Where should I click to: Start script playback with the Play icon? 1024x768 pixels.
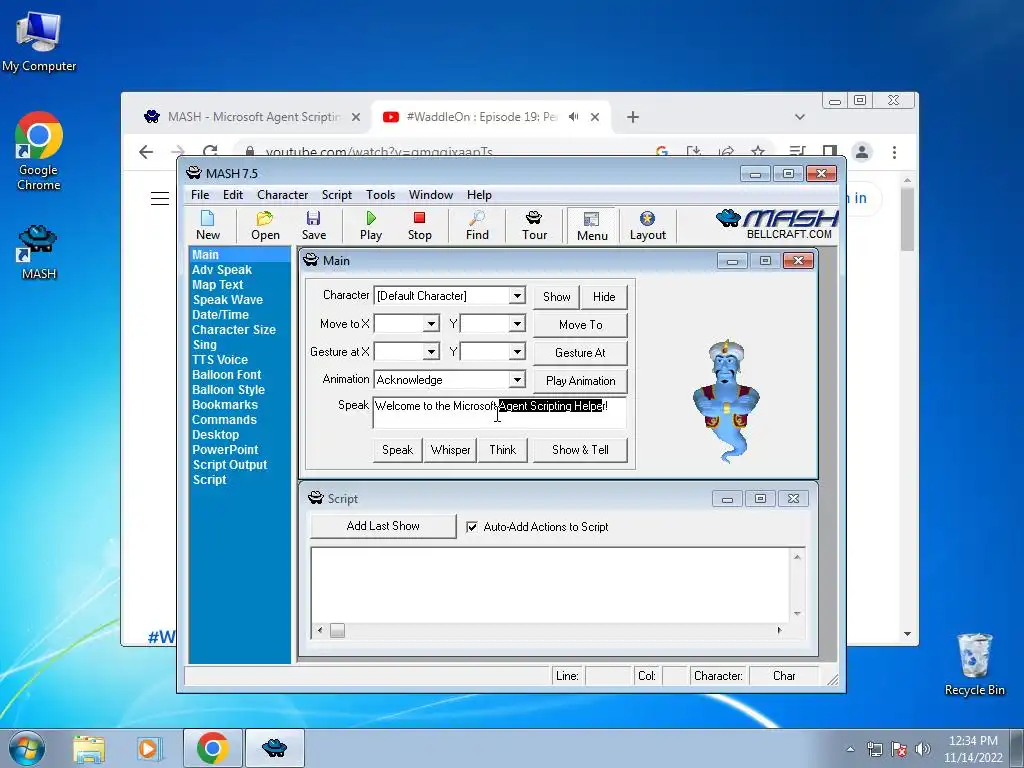[x=371, y=225]
